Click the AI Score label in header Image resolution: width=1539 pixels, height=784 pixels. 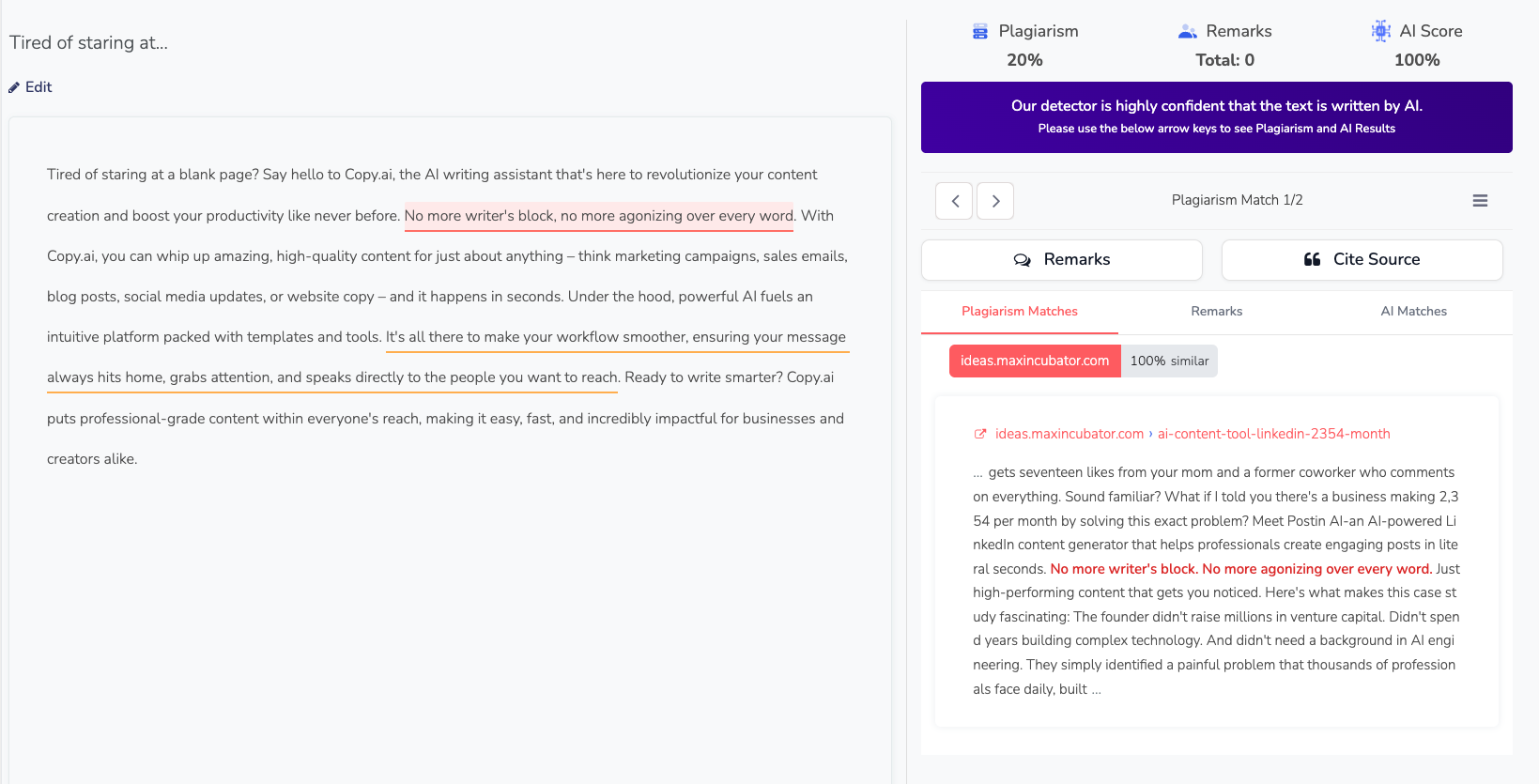(1431, 31)
